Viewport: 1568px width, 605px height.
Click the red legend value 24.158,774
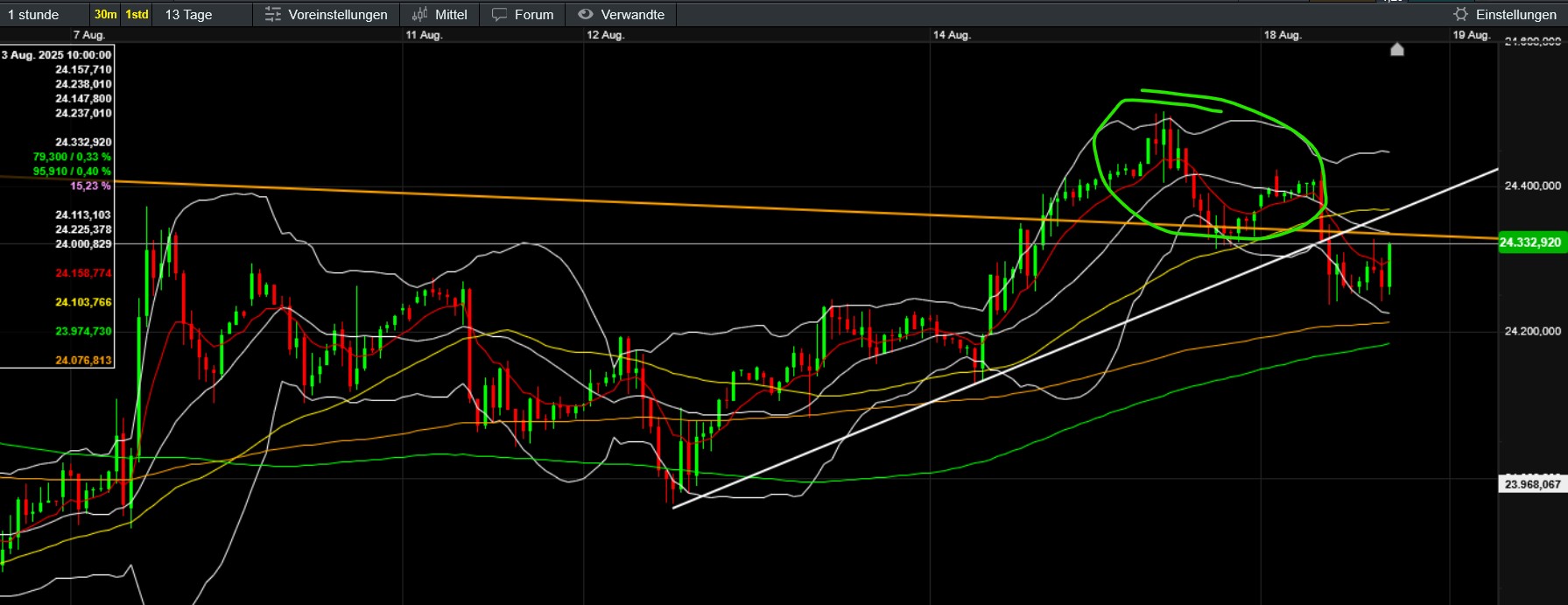[83, 273]
